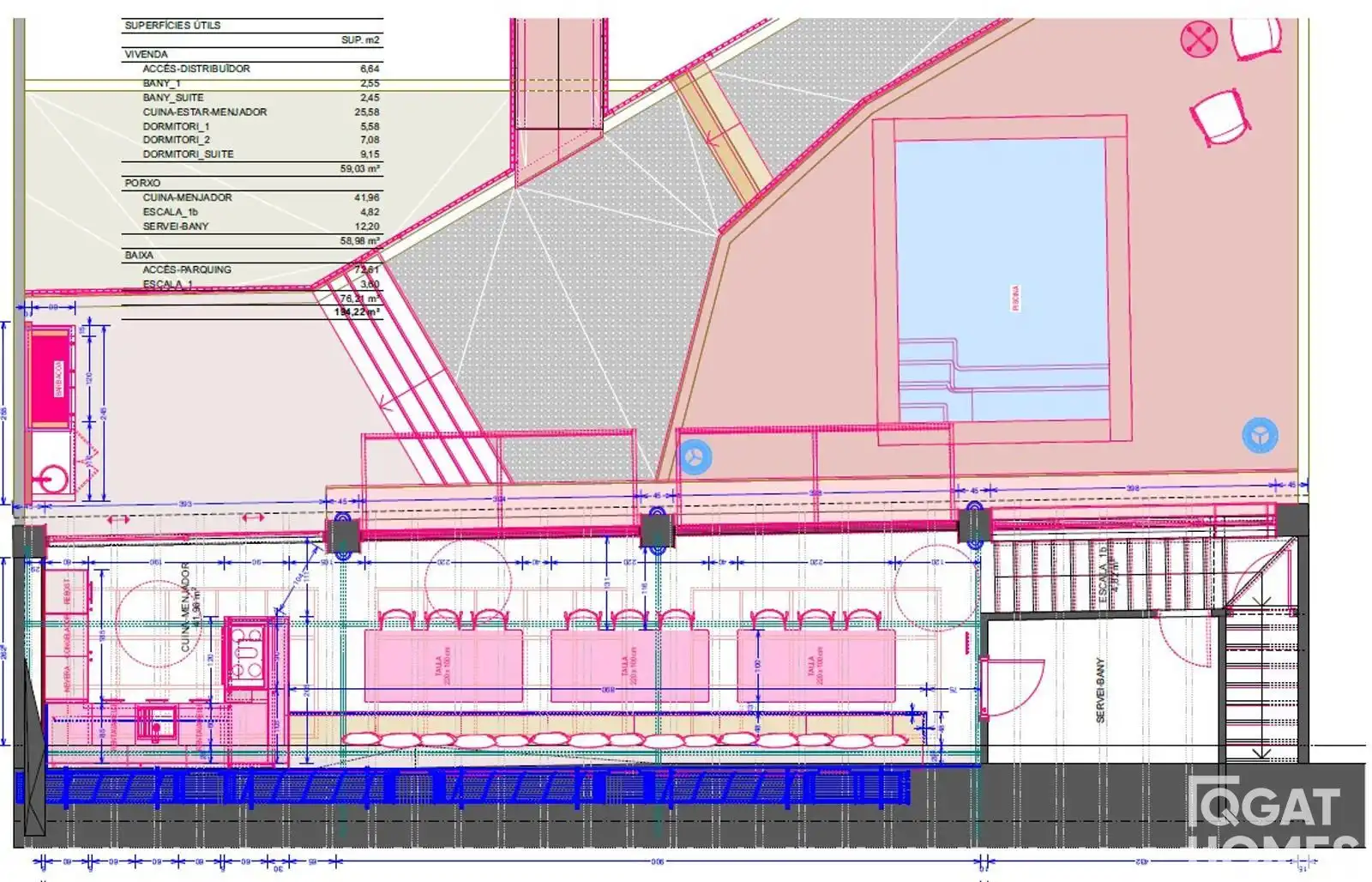Click the value '25,58' in the table
Screen dimensions: 1372x882
(367, 112)
